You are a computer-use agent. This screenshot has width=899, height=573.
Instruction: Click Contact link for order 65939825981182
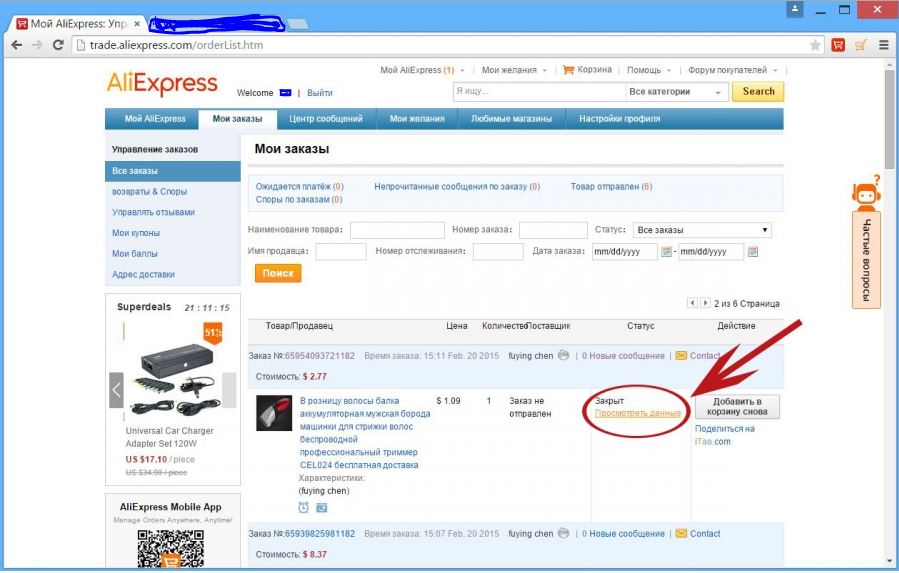point(705,533)
